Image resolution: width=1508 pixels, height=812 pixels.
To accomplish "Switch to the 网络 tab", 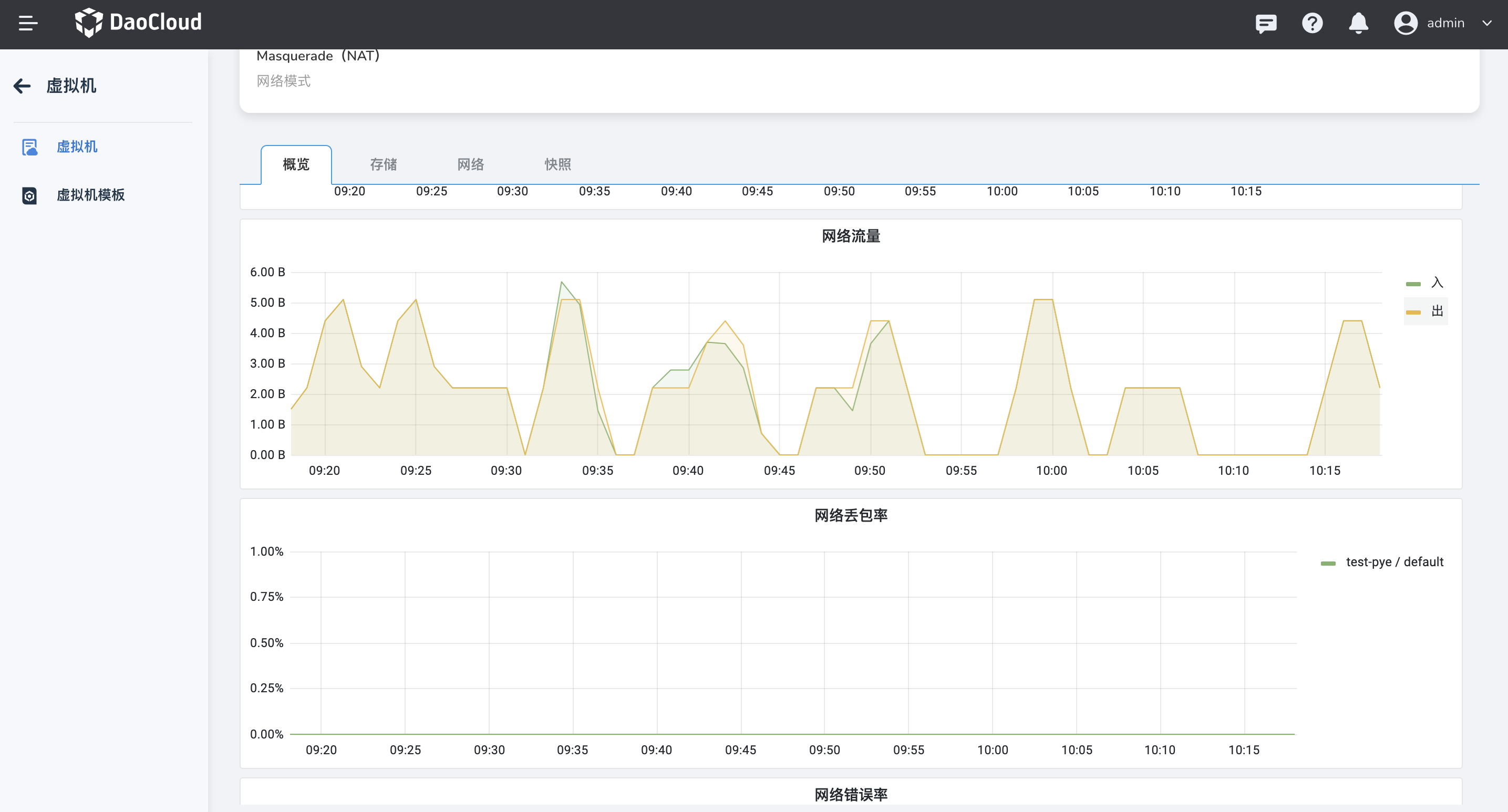I will [471, 164].
